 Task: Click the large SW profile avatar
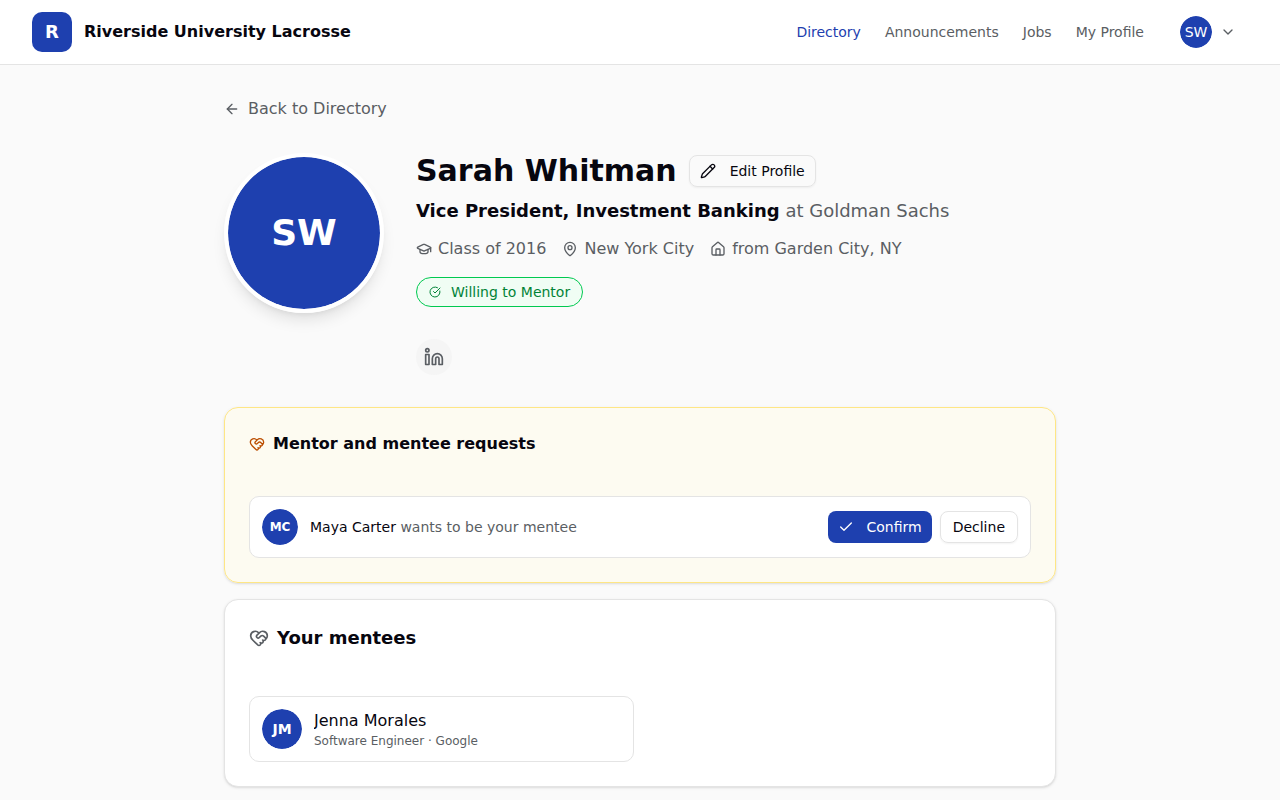[x=304, y=233]
